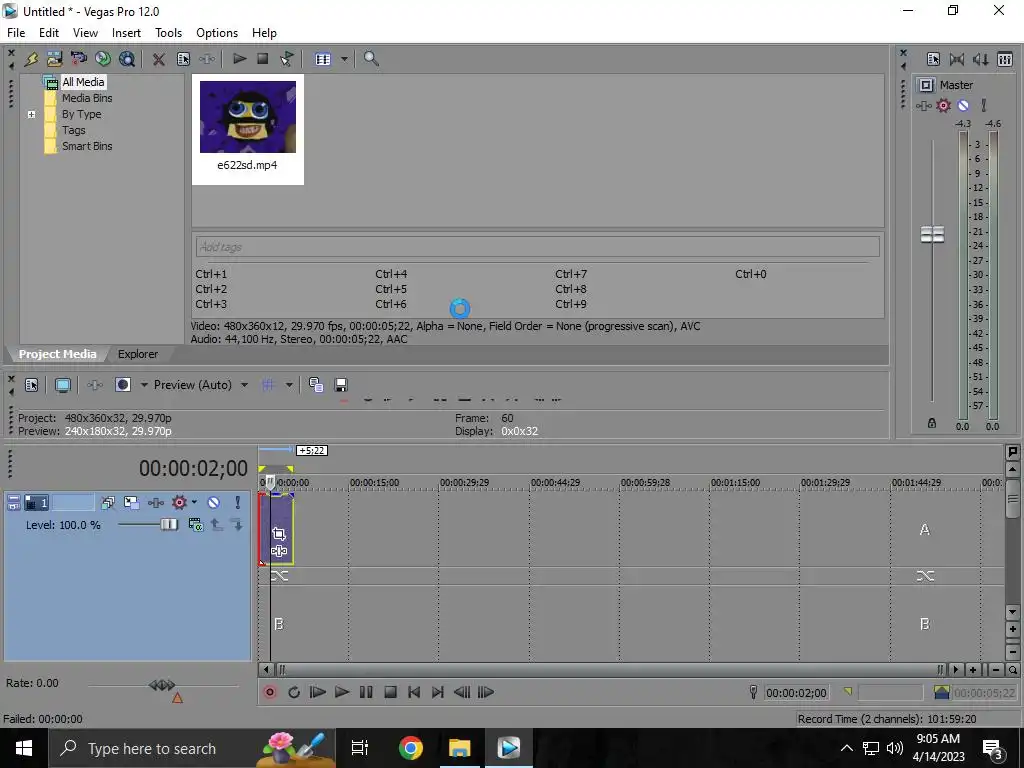Click Remove Selected Media from Project X icon
This screenshot has width=1024, height=768.
pyautogui.click(x=158, y=59)
